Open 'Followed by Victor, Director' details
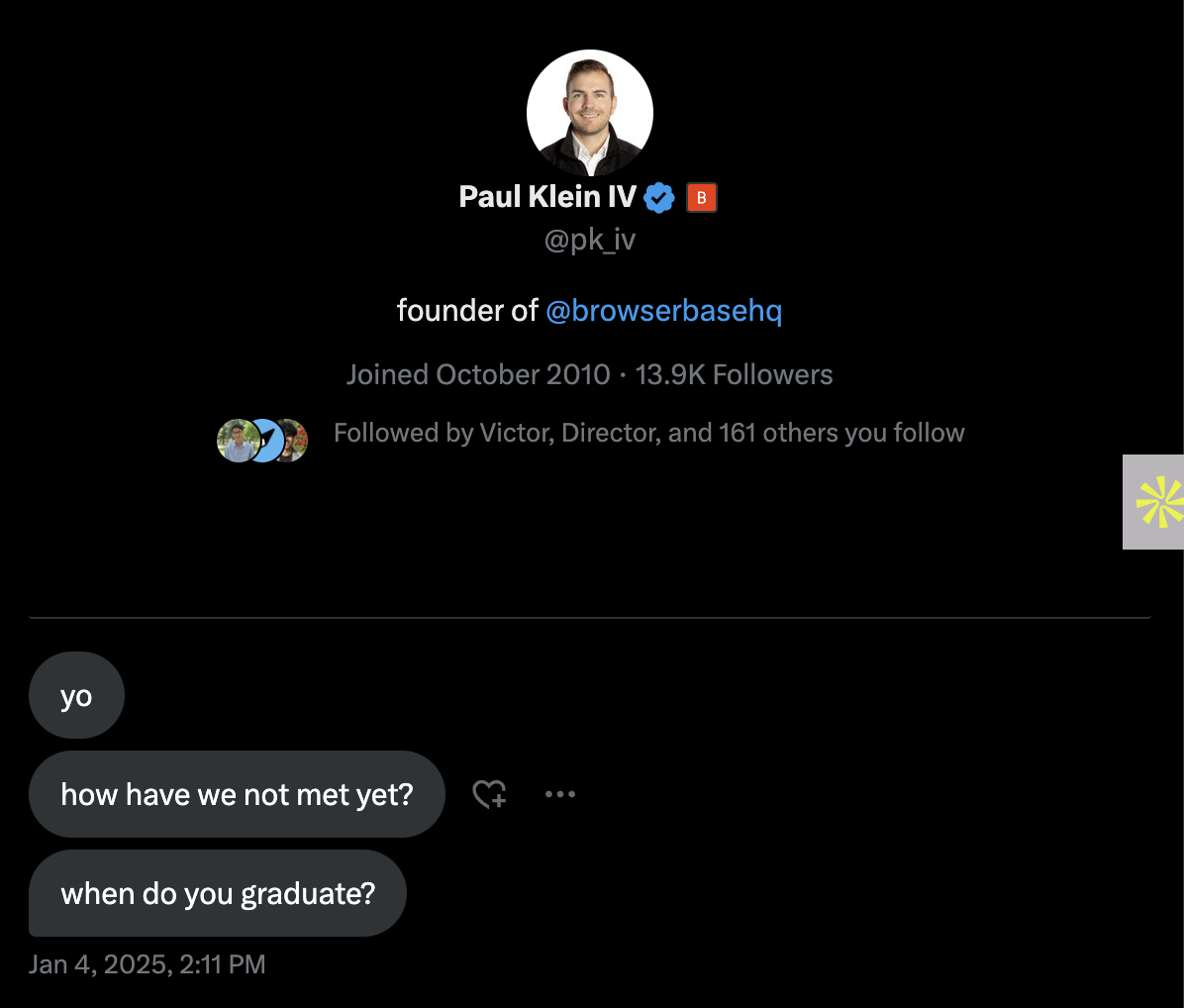 point(648,433)
